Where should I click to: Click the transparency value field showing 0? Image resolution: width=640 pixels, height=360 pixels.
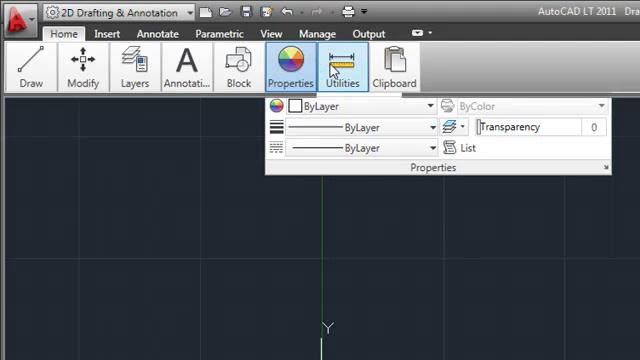click(x=594, y=127)
